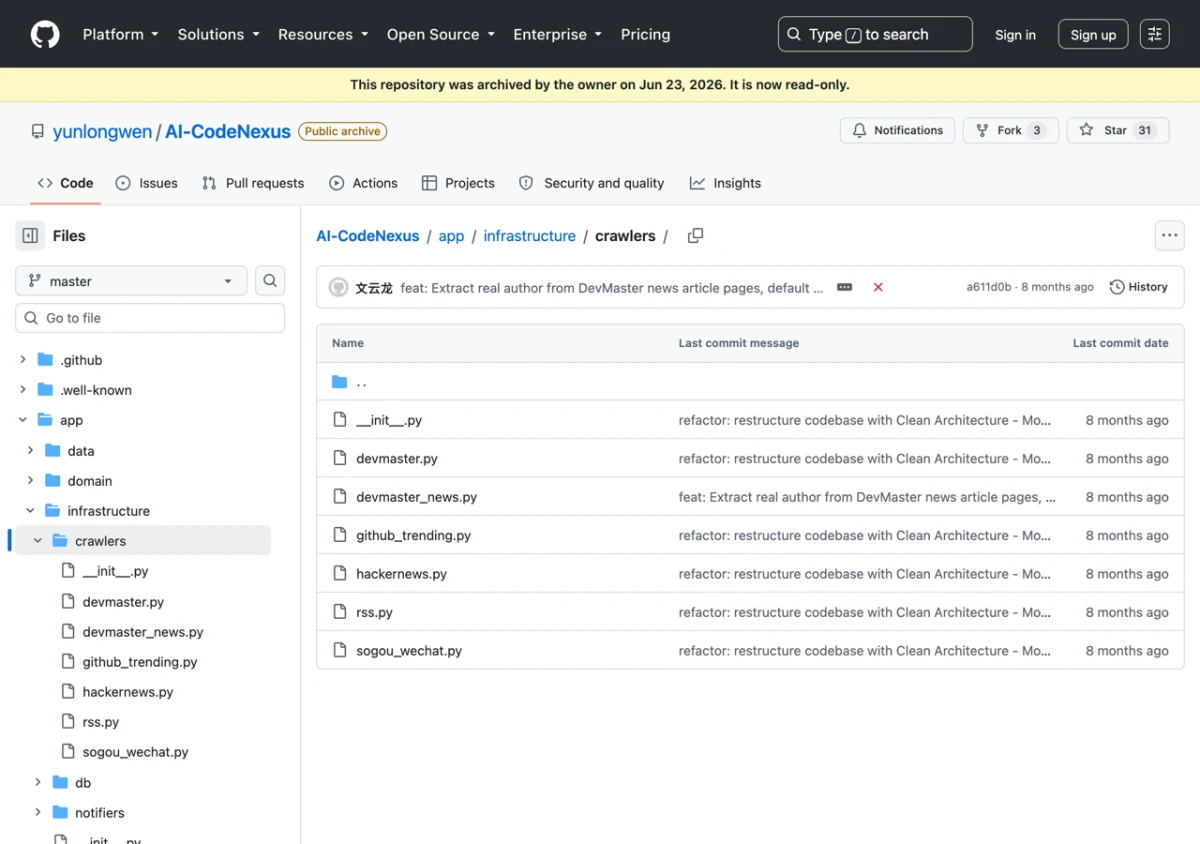Screen dimensions: 1200x844
Task: Open yunlongwen owner profile link
Action: coord(102,131)
